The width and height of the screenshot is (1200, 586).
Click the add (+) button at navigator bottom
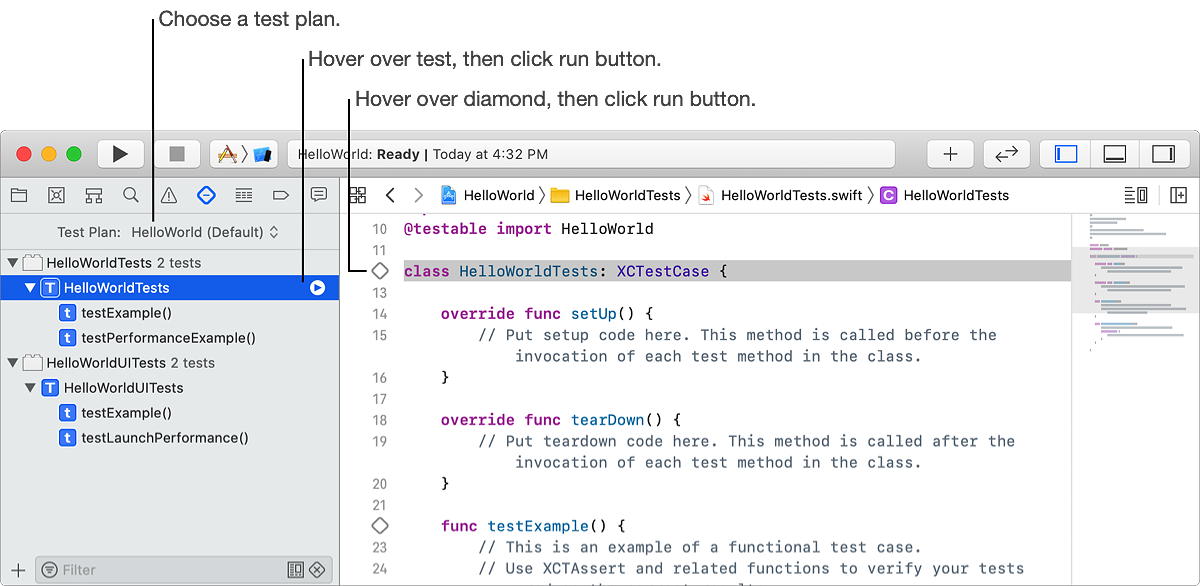17,570
